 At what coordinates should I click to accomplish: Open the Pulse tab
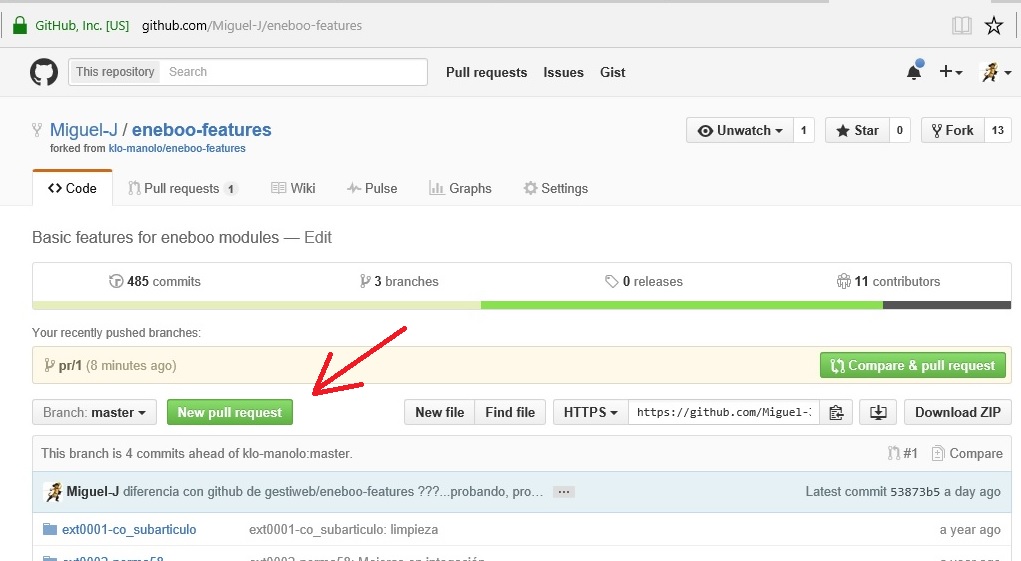pos(372,188)
